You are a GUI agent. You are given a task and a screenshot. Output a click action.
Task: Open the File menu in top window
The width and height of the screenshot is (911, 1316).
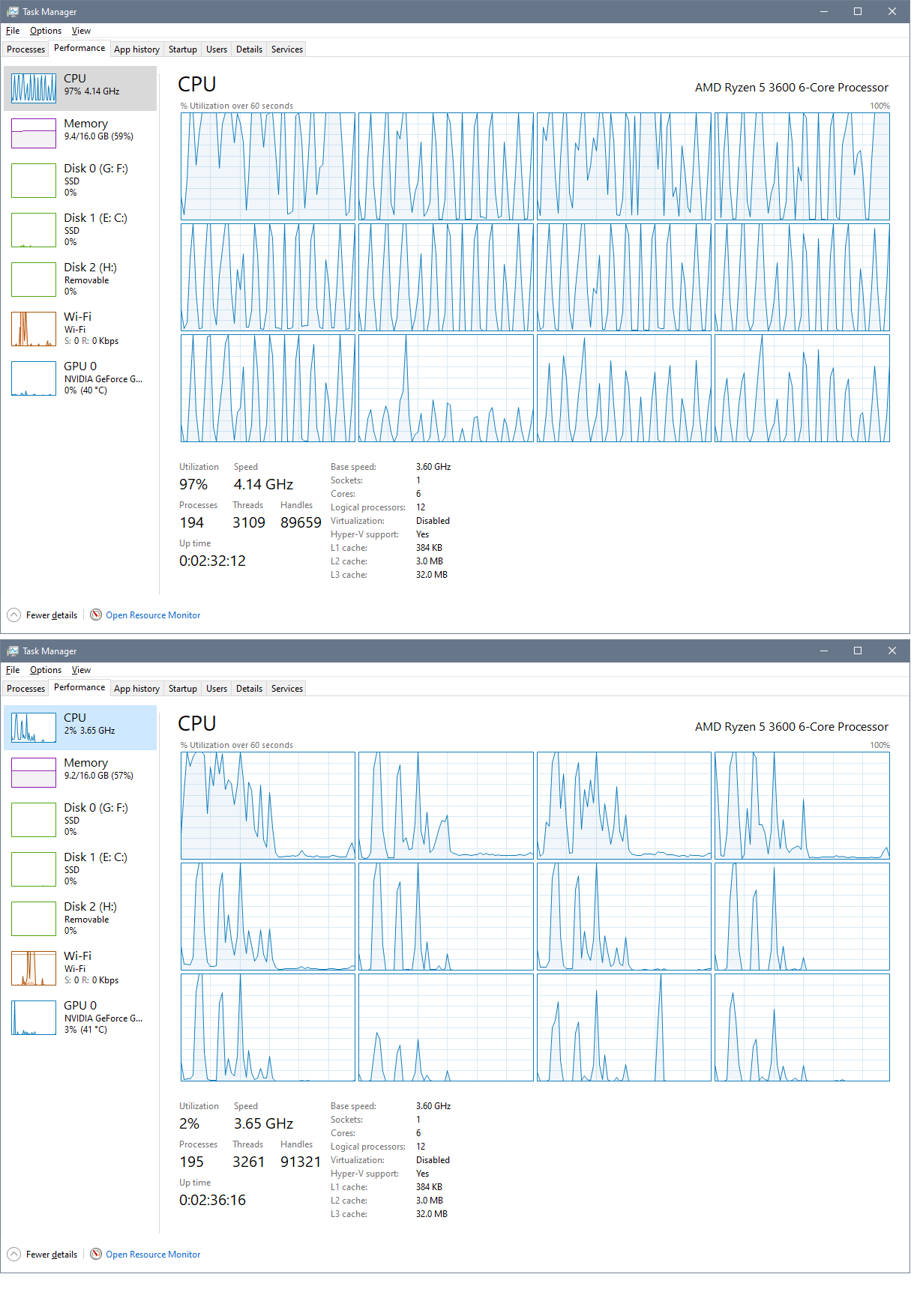click(x=13, y=31)
